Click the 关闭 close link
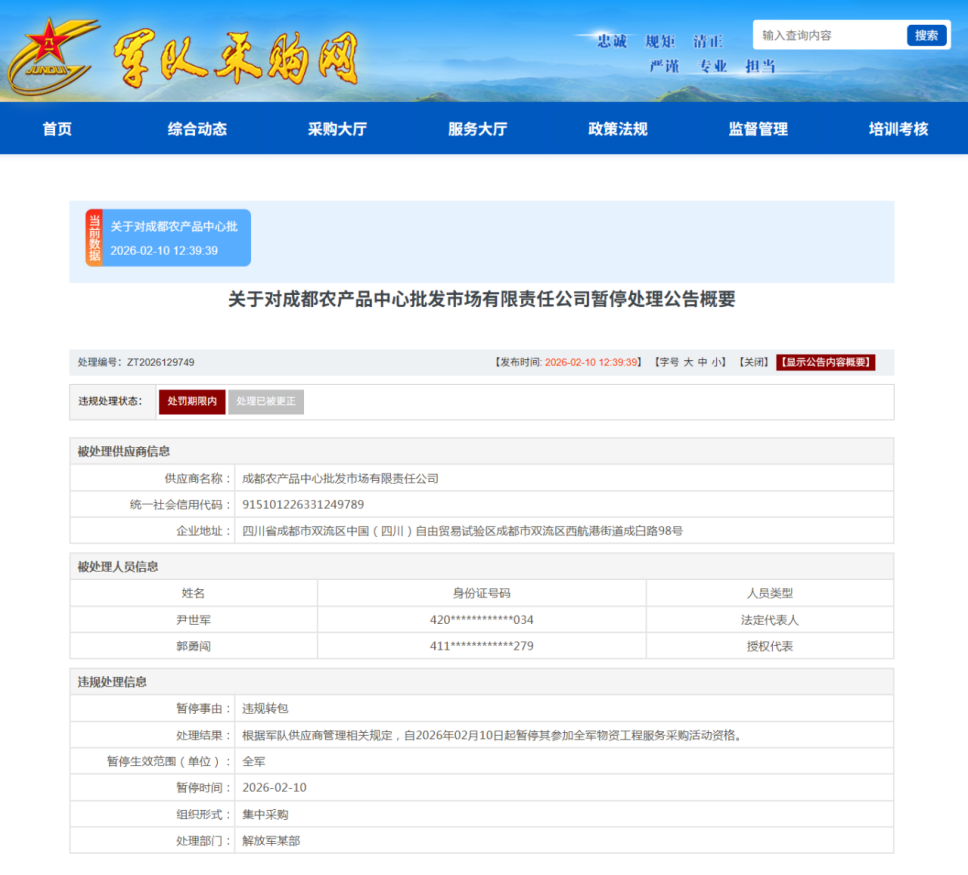 pyautogui.click(x=753, y=362)
